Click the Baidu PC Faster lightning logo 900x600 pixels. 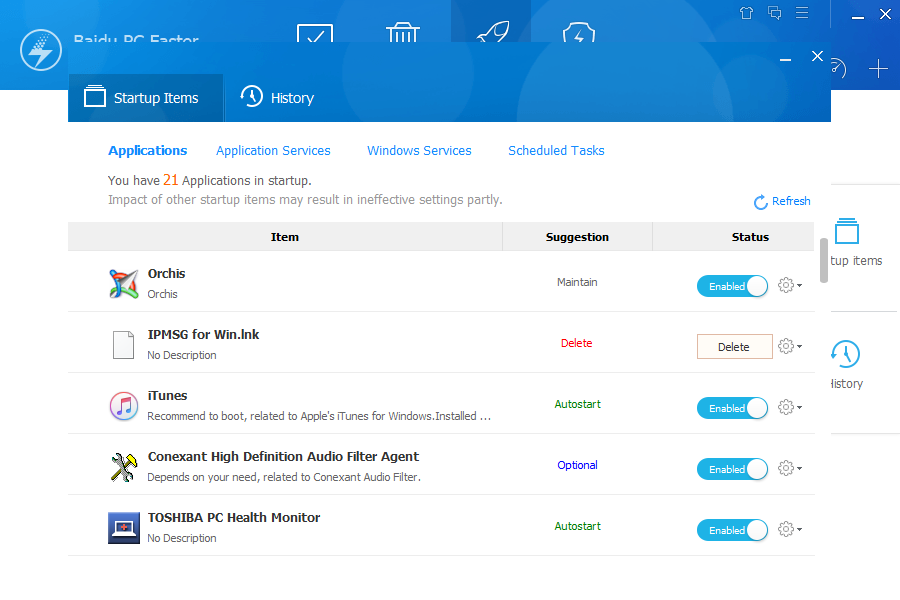click(x=41, y=50)
